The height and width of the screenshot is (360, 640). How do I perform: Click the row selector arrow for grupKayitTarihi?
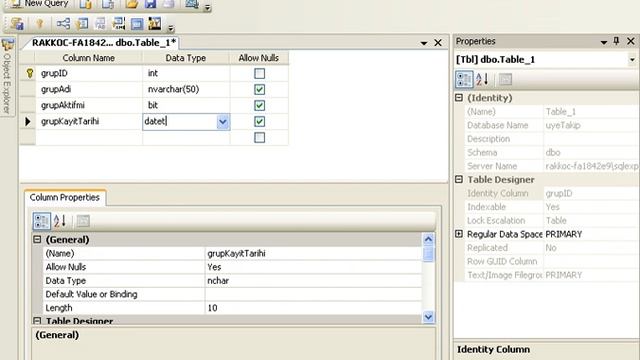28,122
